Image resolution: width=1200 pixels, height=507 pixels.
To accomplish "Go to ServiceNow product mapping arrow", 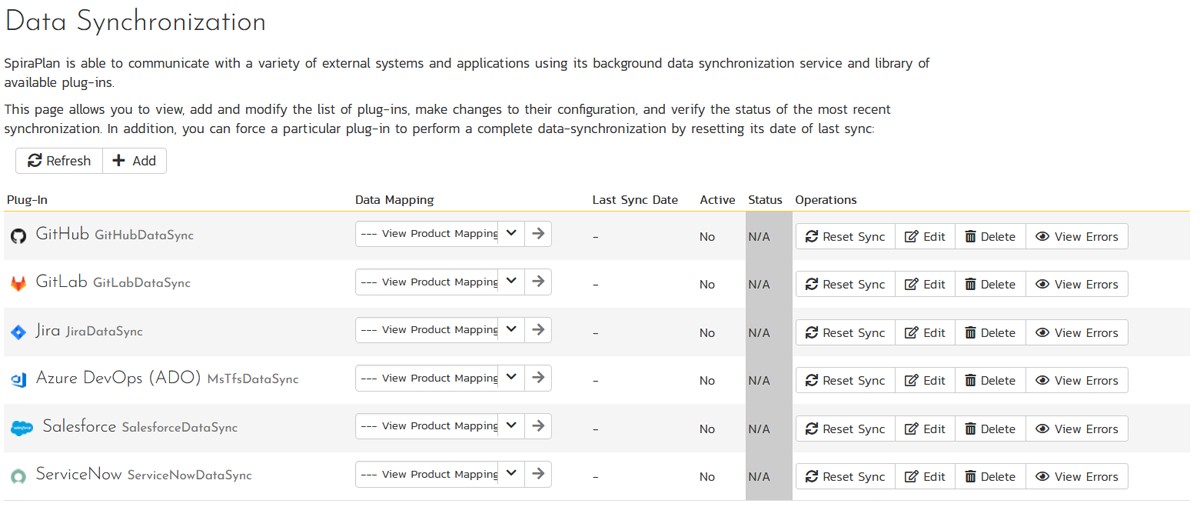I will (x=538, y=473).
